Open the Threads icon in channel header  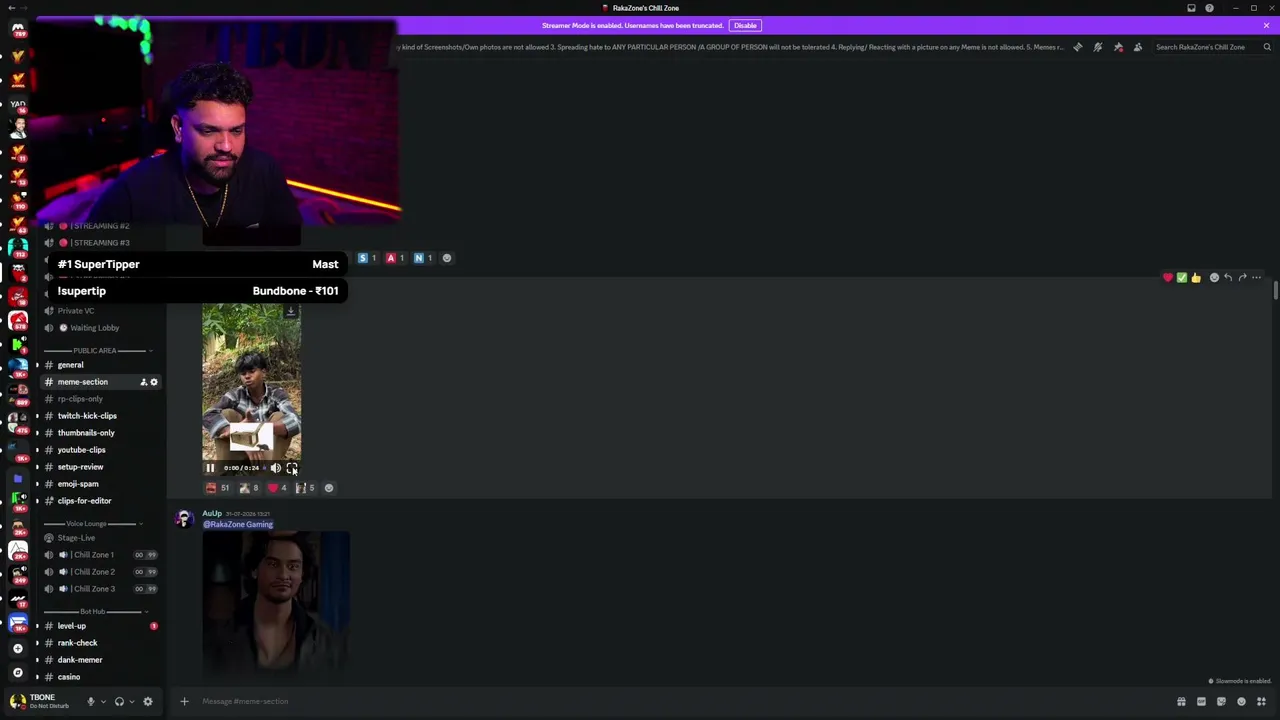1077,47
